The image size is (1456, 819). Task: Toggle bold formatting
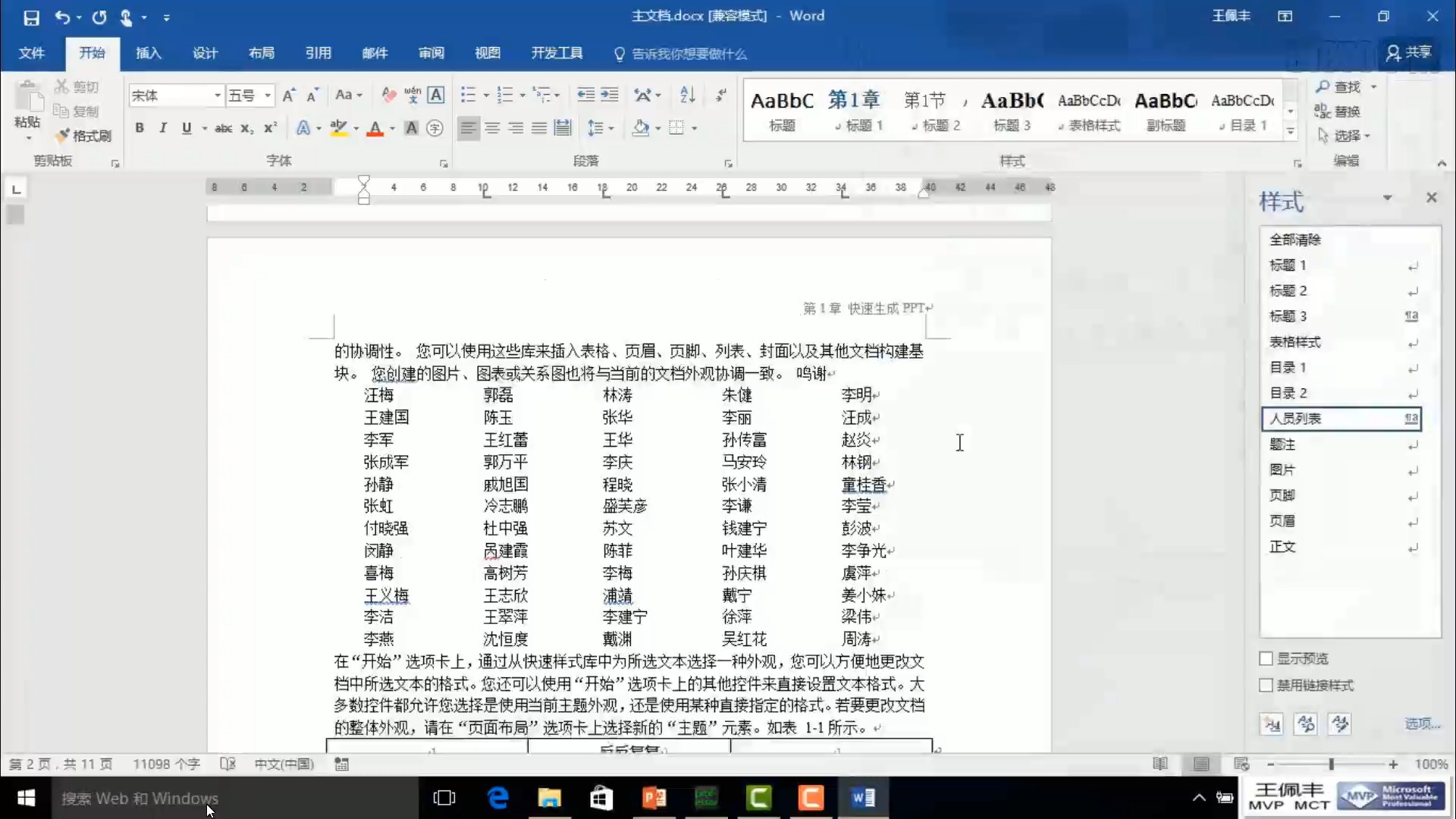(140, 128)
